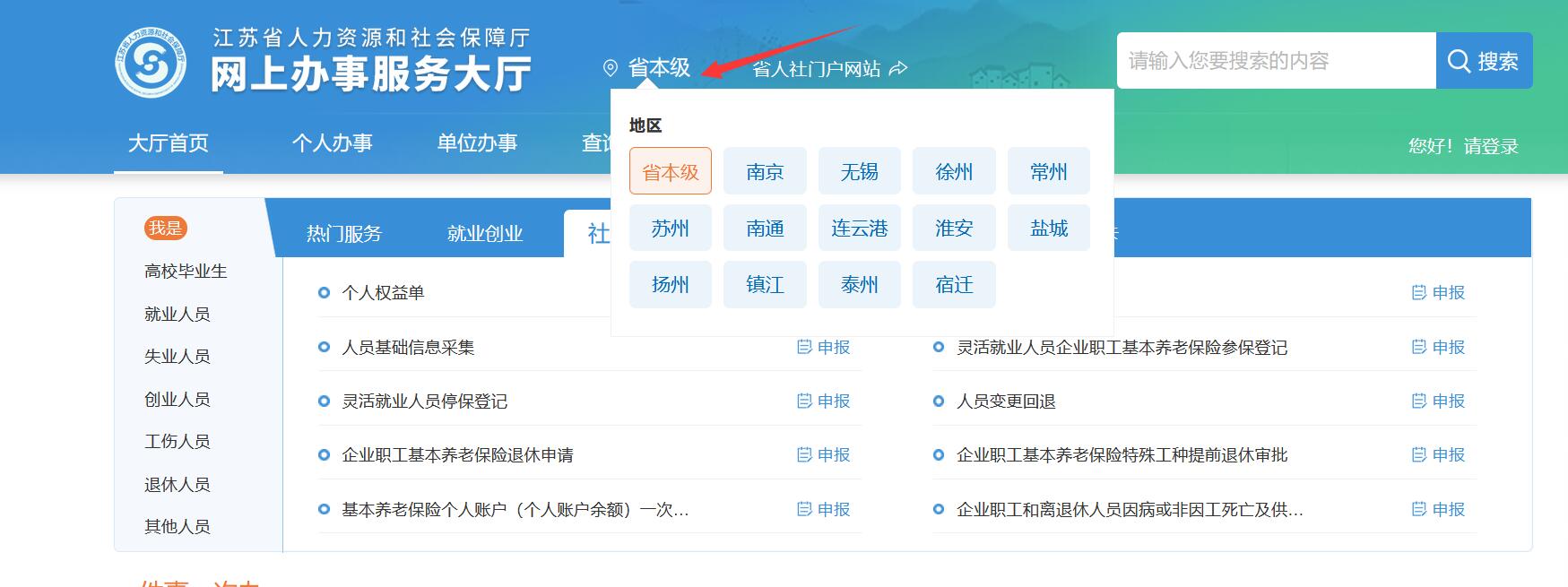Select 省本级 in region list

[x=671, y=171]
